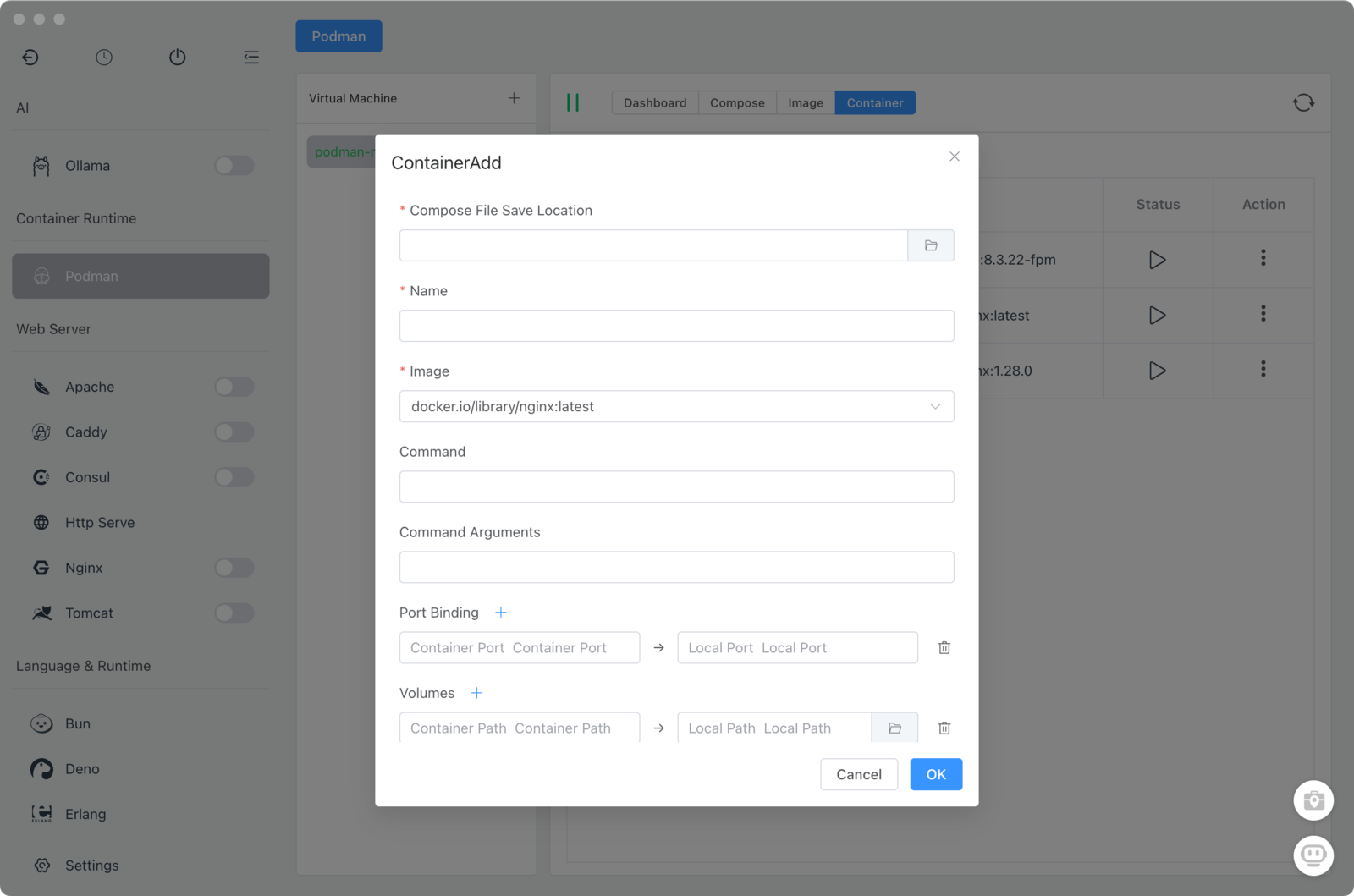Open the Image dropdown selector
The width and height of the screenshot is (1354, 896).
point(676,406)
